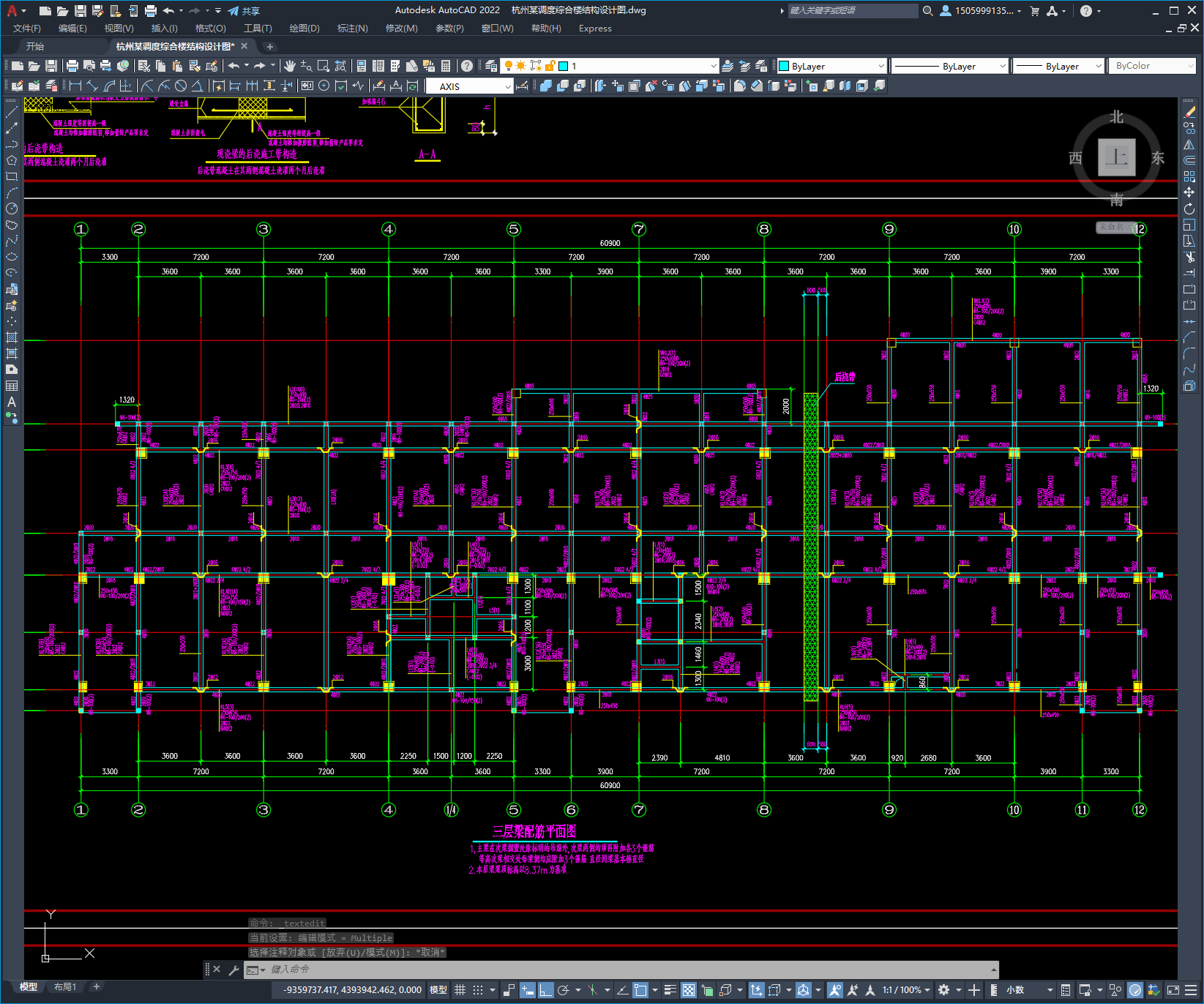Click the customization menu button in status bar
1204x1004 pixels.
pyautogui.click(x=1192, y=990)
